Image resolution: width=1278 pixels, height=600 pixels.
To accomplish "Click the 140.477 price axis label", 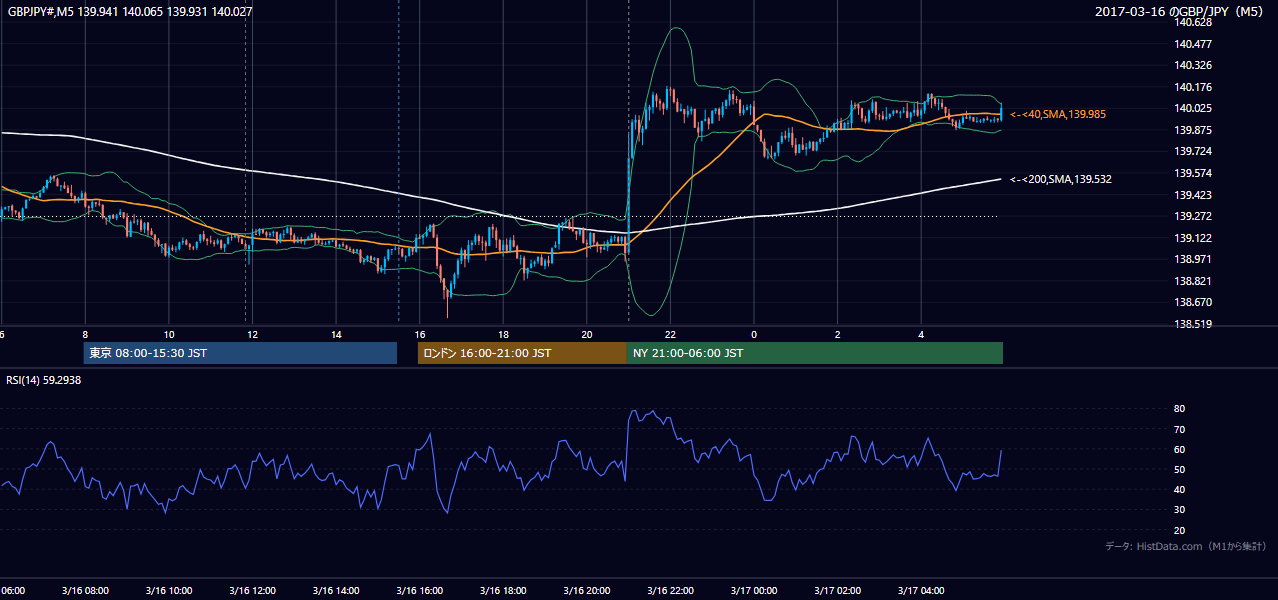I will coord(1194,44).
